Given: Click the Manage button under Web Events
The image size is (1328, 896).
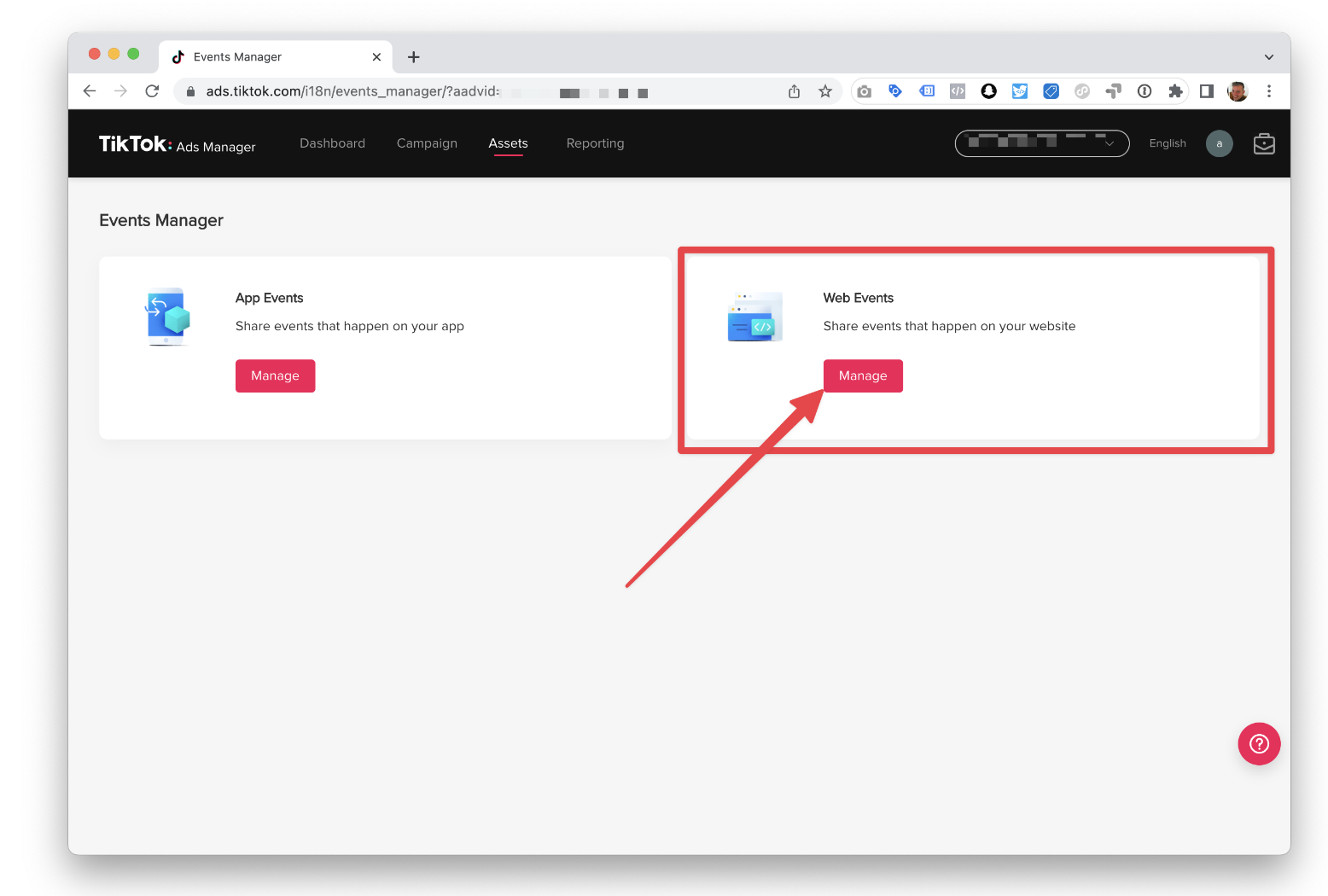Looking at the screenshot, I should point(863,375).
